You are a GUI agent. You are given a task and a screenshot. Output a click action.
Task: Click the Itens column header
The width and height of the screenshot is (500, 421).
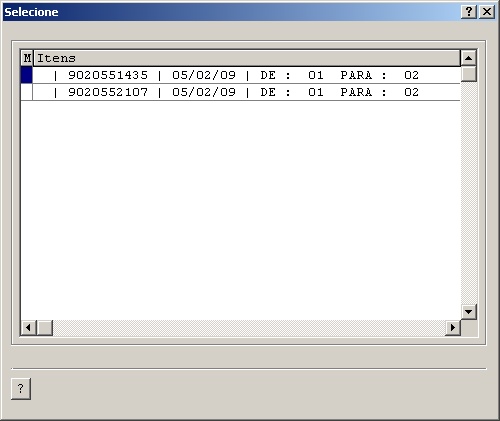(x=247, y=58)
